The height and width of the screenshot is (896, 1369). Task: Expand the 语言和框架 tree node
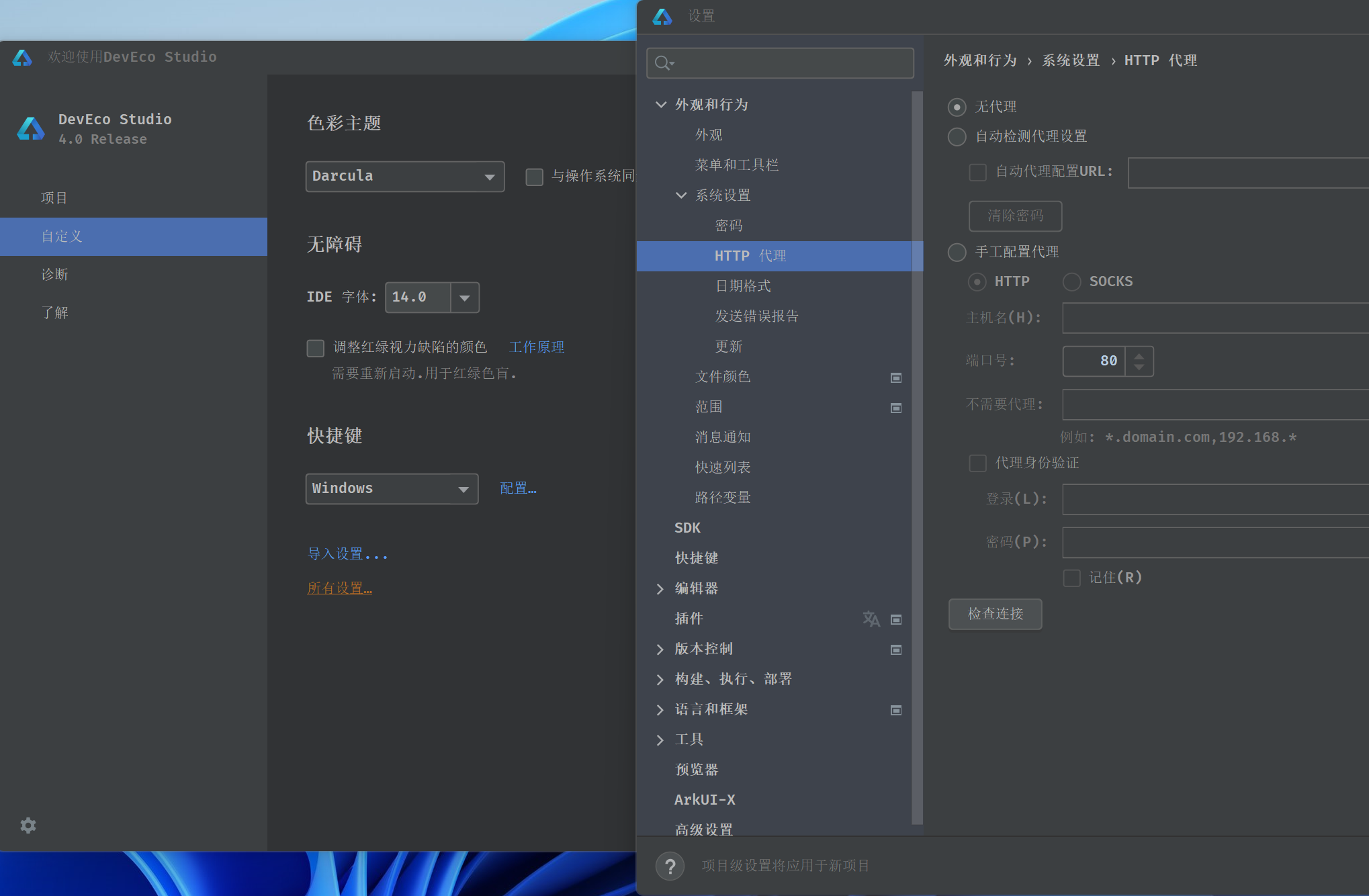click(x=660, y=710)
